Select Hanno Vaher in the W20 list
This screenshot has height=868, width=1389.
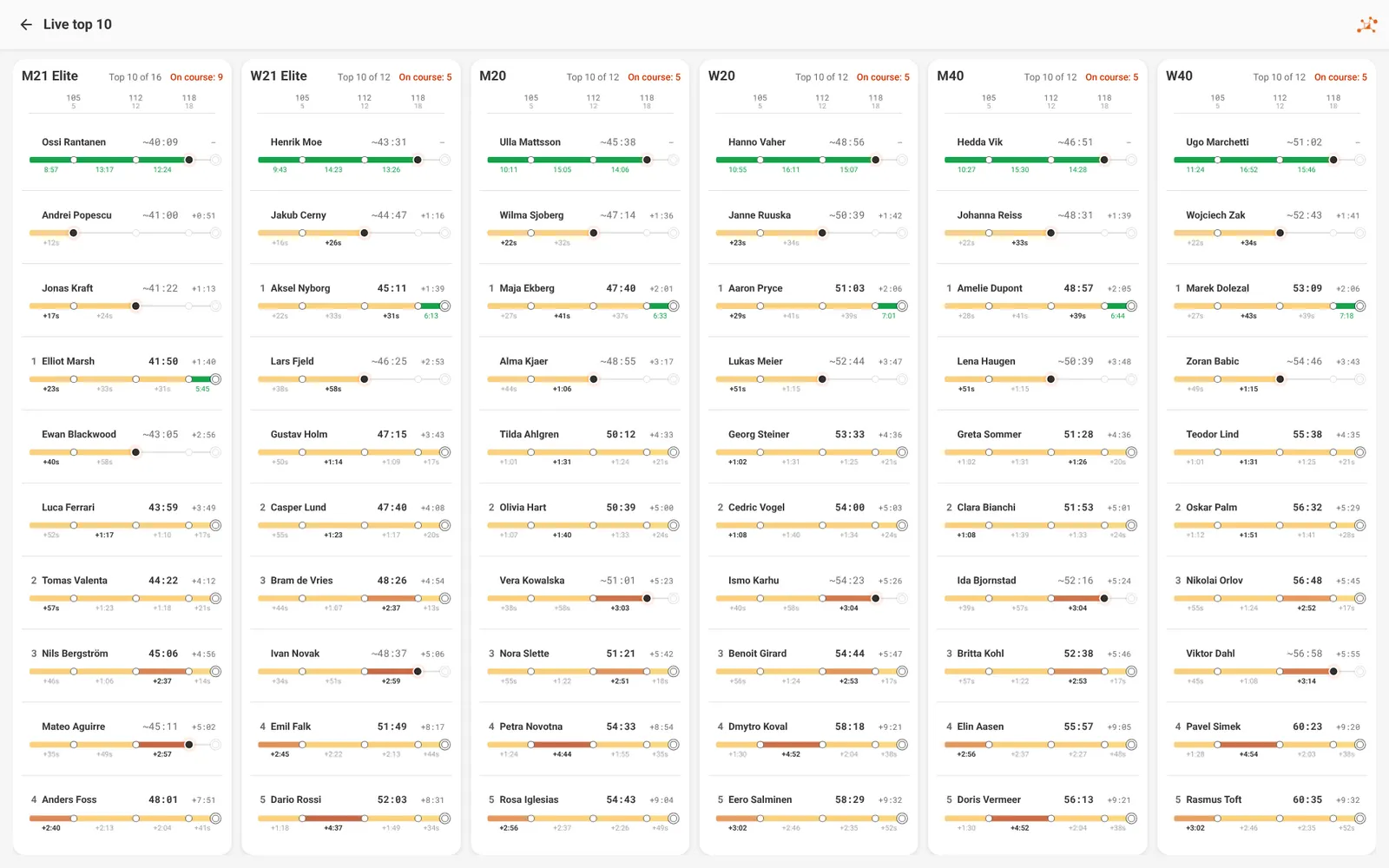coord(757,142)
